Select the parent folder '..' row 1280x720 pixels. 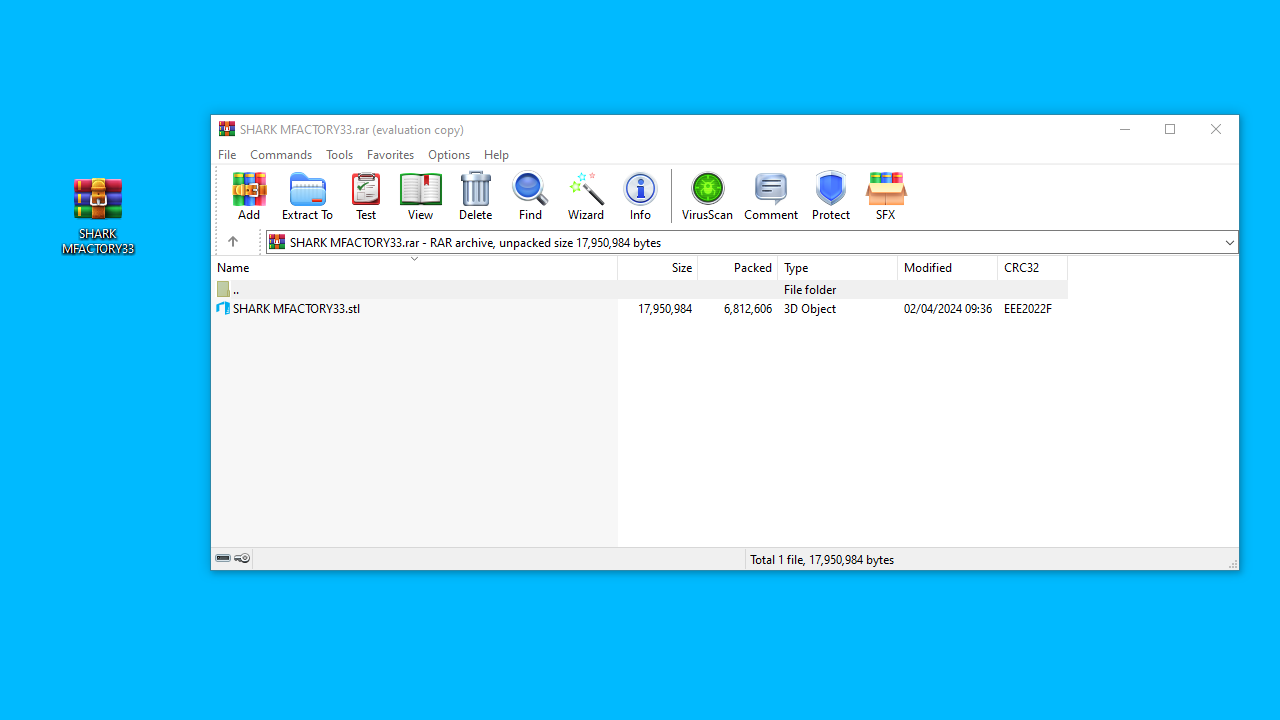point(641,289)
